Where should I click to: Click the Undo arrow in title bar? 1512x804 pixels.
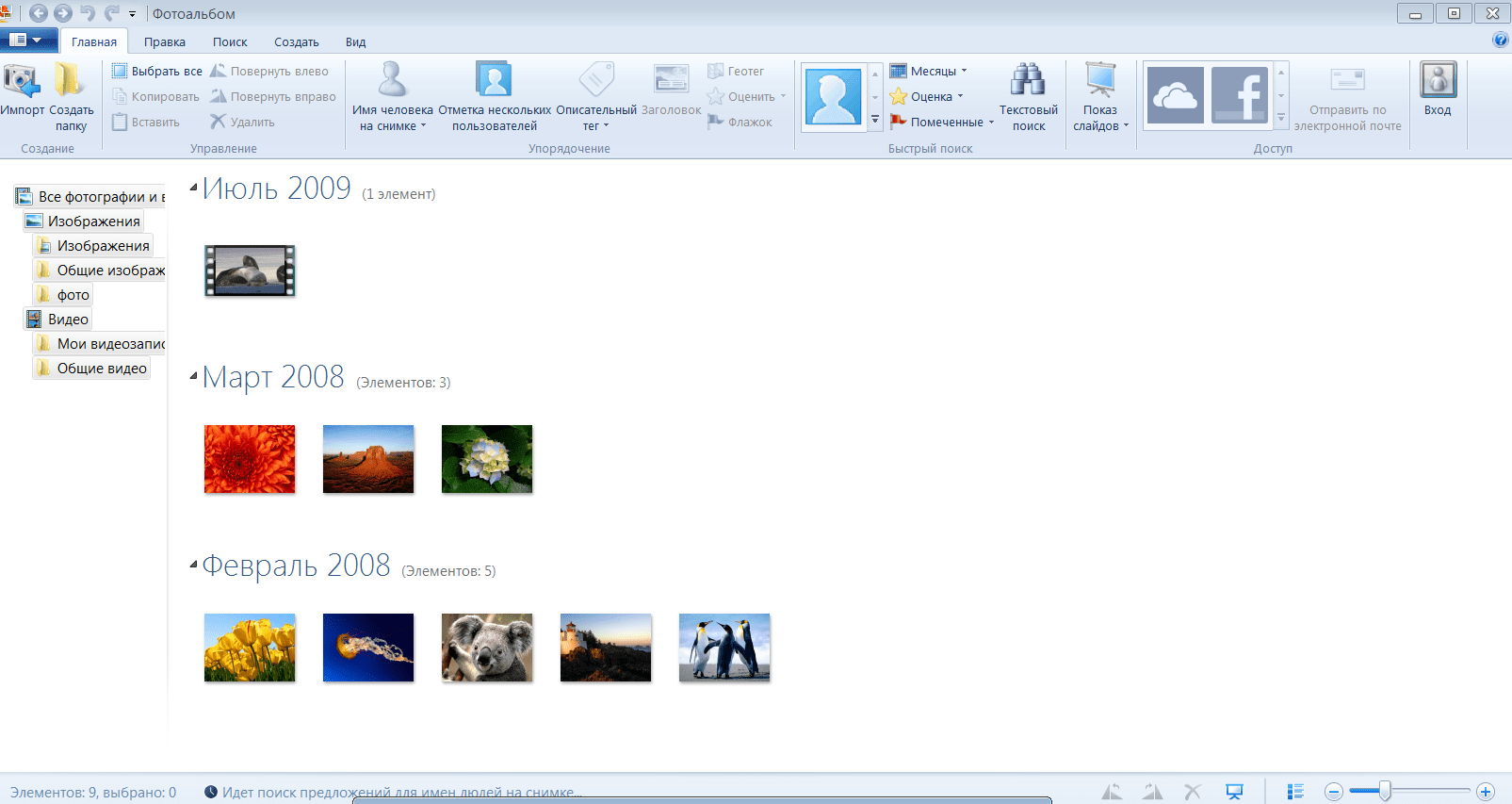(x=88, y=13)
